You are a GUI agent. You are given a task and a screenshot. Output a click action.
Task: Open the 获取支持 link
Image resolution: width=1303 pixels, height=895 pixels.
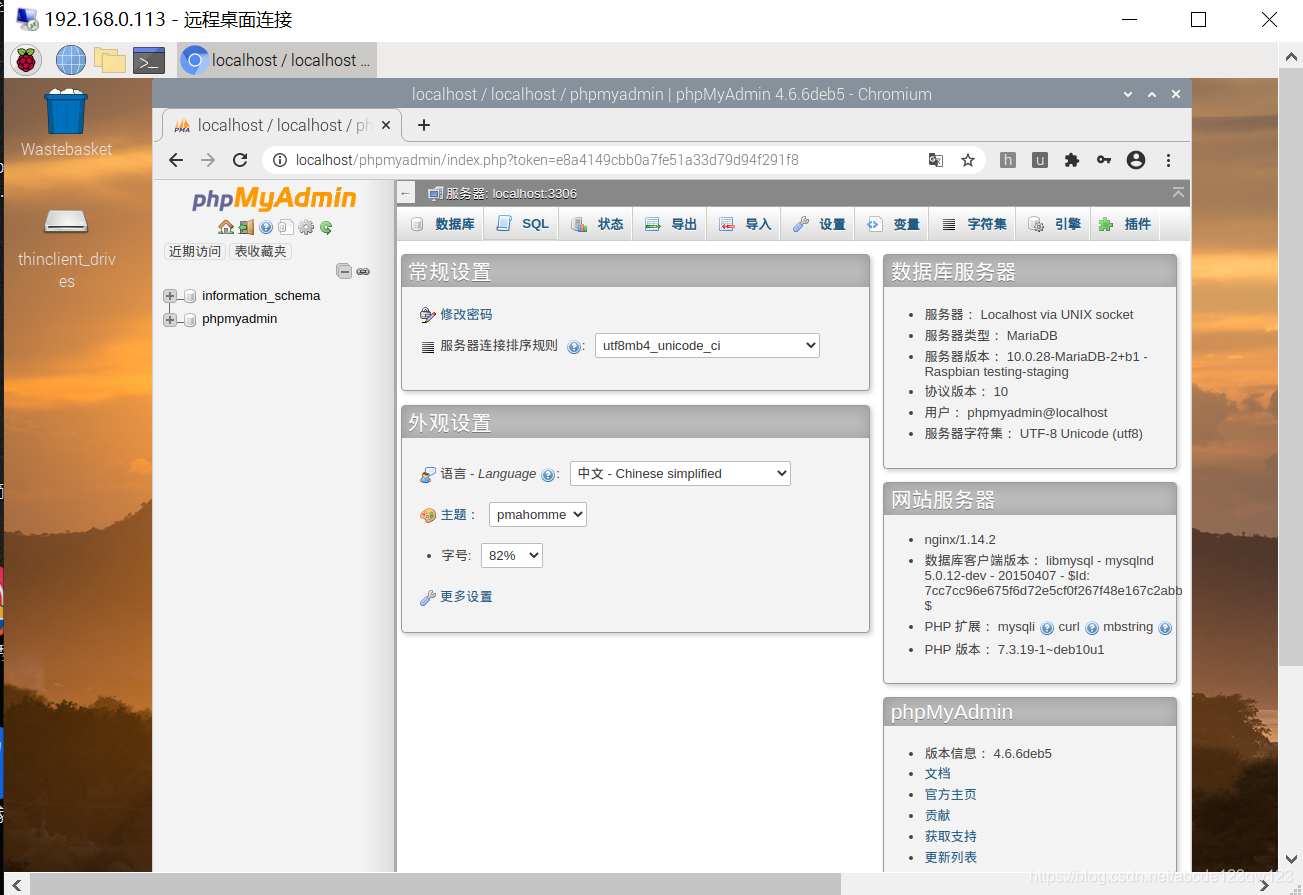click(950, 837)
